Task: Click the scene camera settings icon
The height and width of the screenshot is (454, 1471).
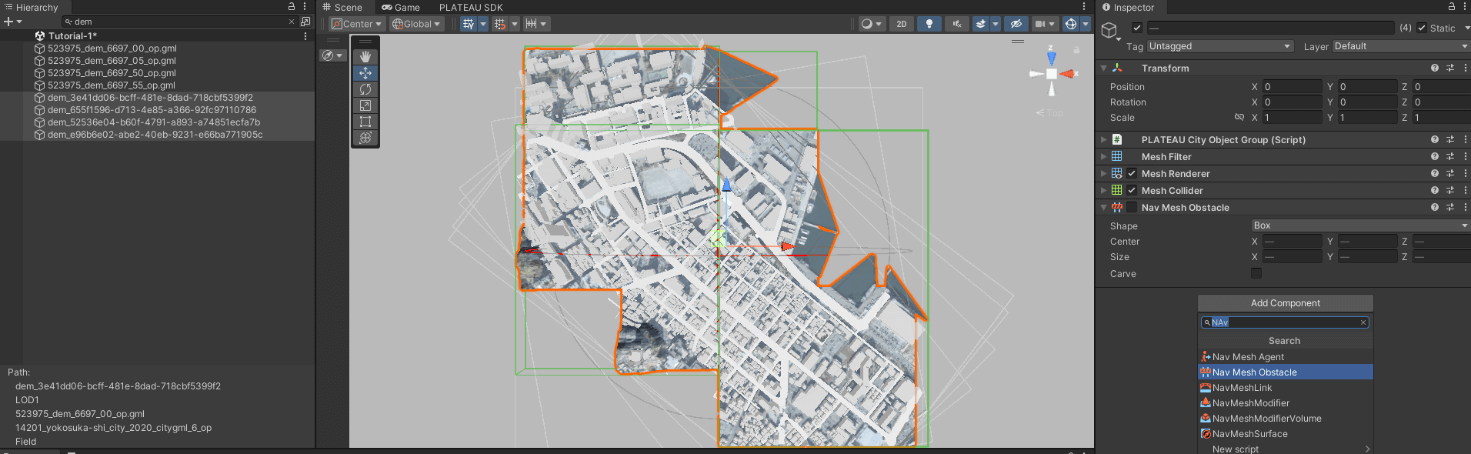Action: click(x=1042, y=24)
